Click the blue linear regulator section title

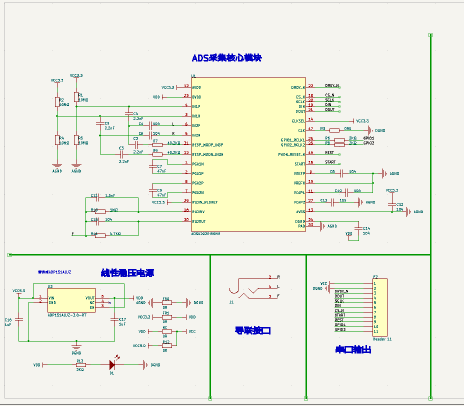tap(127, 273)
